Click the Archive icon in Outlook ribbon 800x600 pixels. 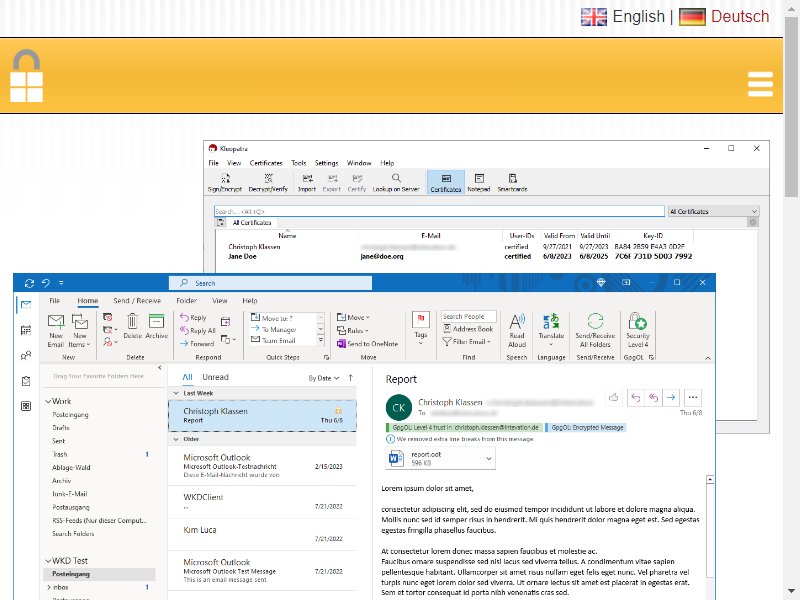(x=156, y=326)
